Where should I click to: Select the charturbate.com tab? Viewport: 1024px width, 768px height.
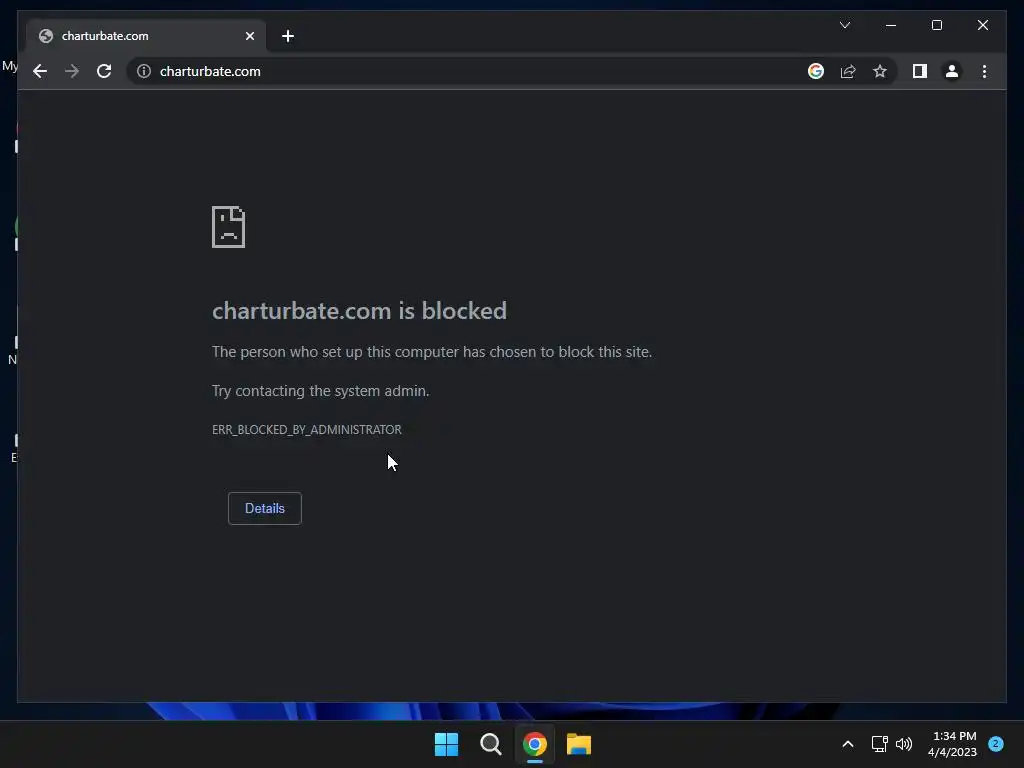point(146,36)
